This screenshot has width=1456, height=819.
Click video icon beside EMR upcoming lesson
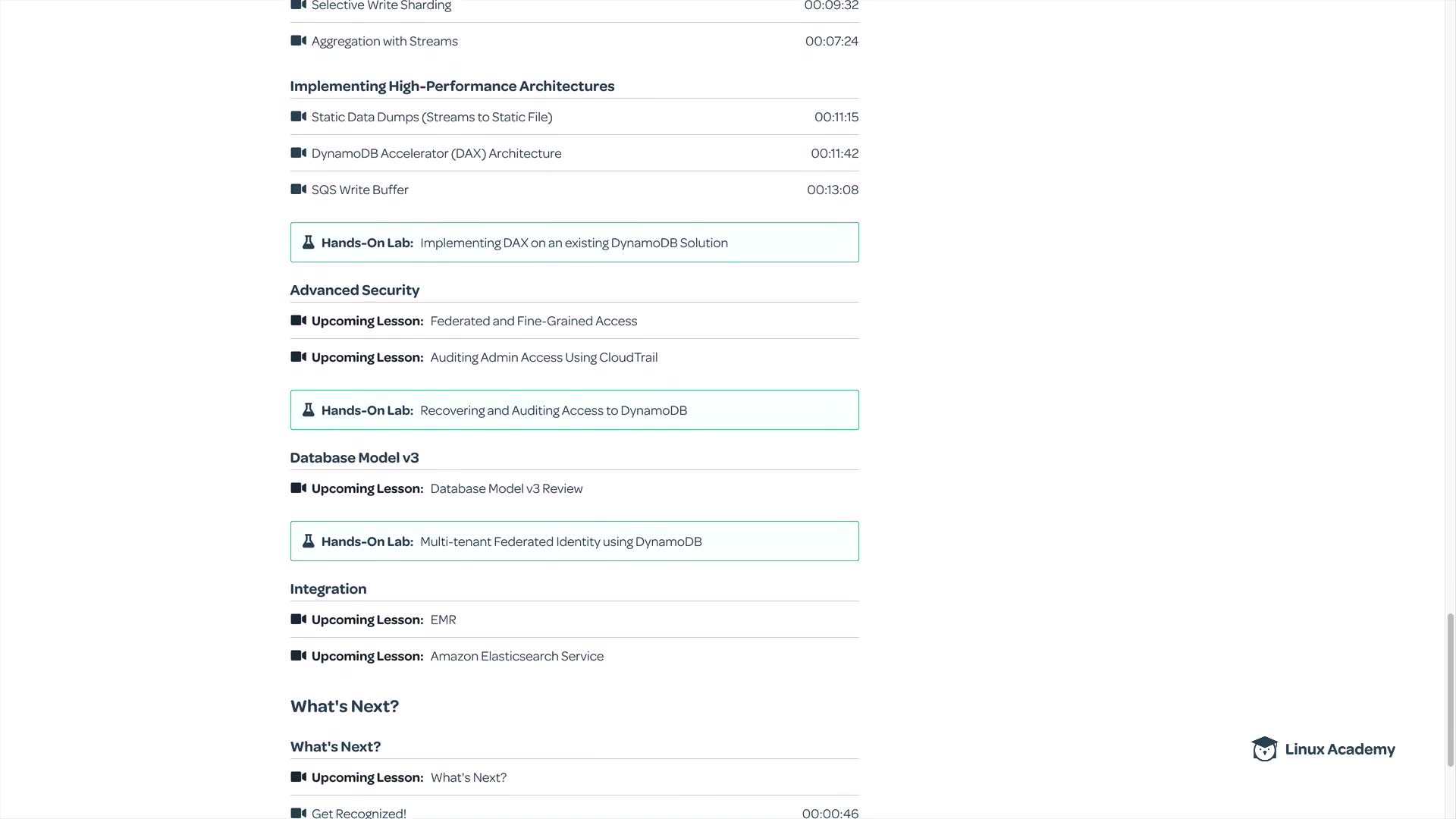tap(298, 620)
